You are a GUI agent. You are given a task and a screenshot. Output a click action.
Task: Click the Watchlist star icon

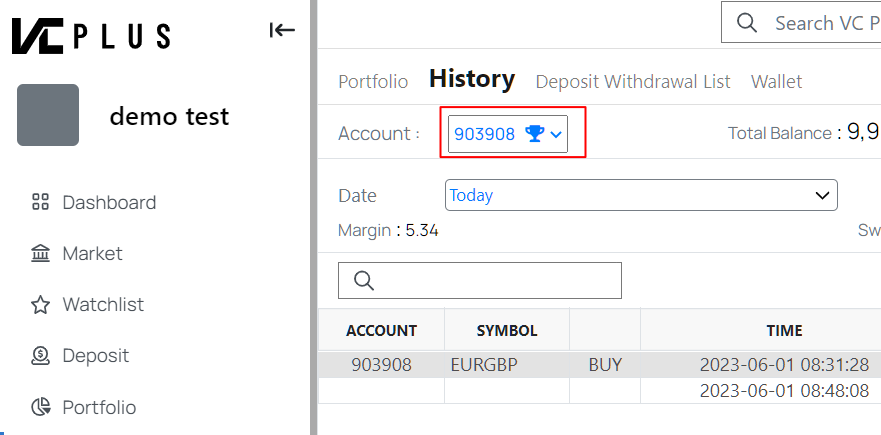point(41,305)
